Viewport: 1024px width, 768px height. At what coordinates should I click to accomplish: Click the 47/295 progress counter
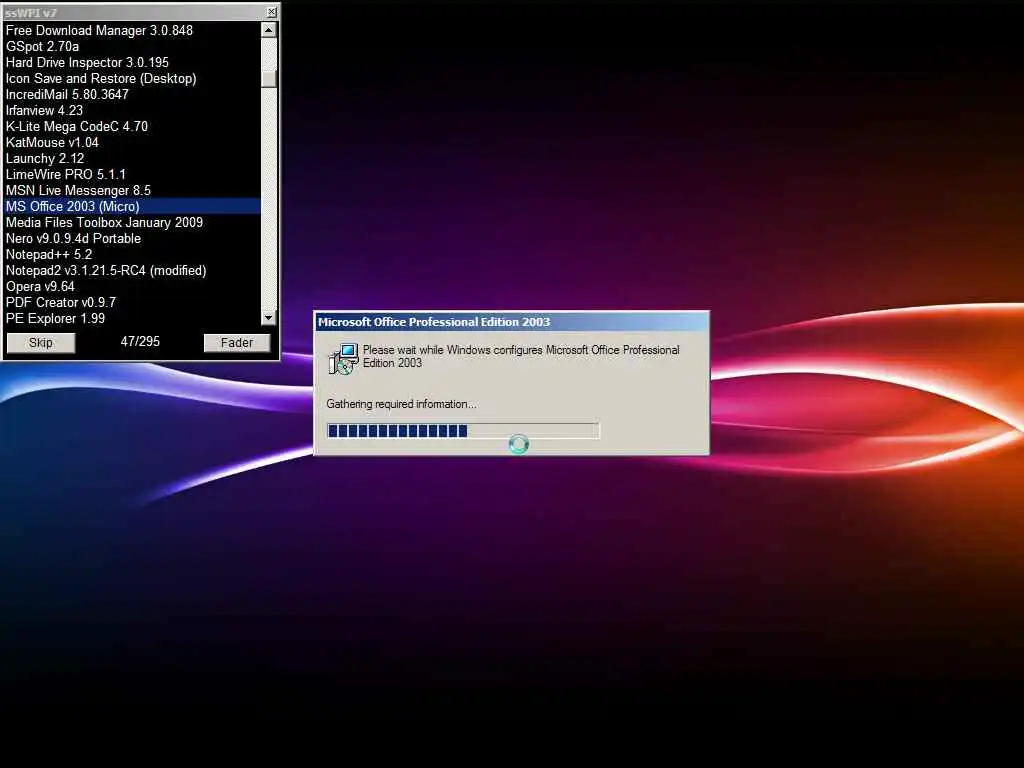pos(140,342)
